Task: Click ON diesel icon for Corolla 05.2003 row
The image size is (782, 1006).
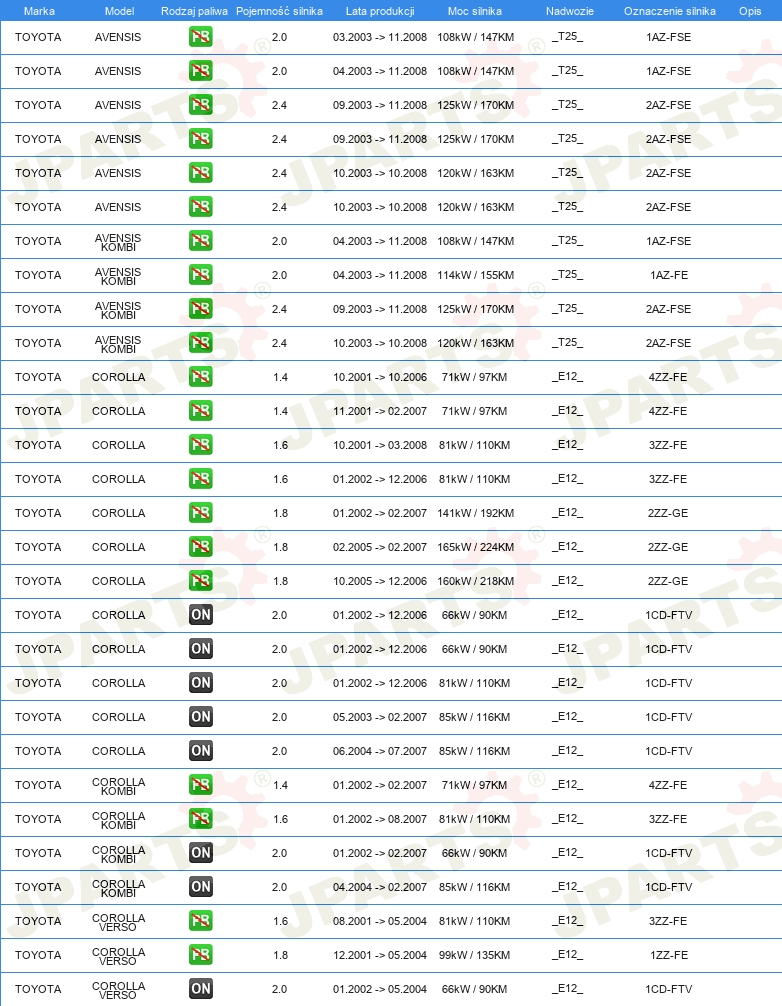Action: coord(201,717)
